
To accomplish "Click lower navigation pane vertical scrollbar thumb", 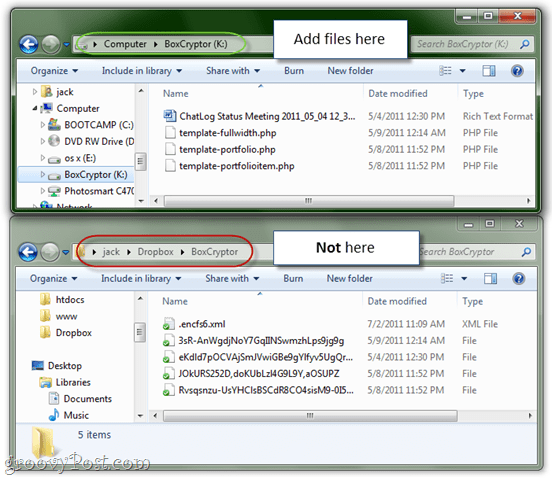I will click(x=140, y=332).
